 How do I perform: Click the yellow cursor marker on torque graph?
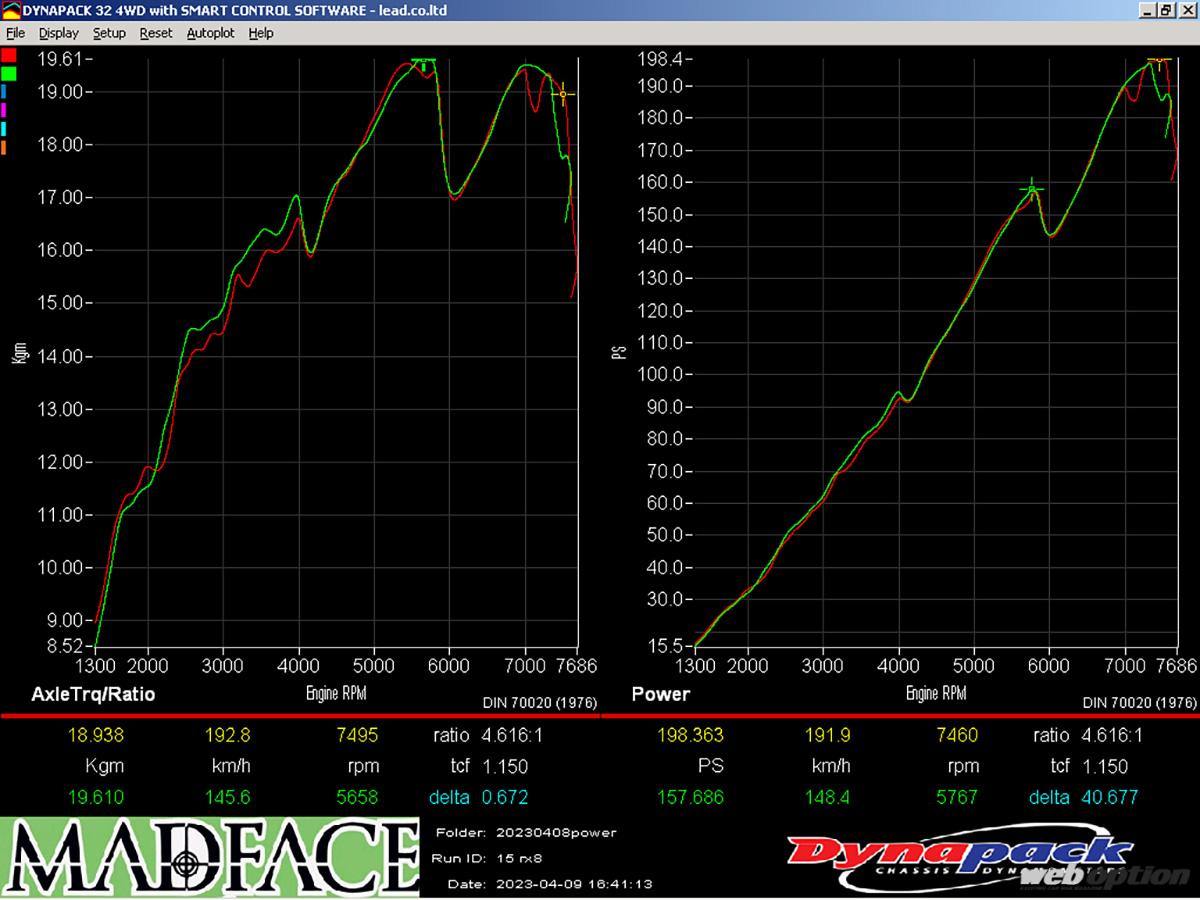click(563, 94)
